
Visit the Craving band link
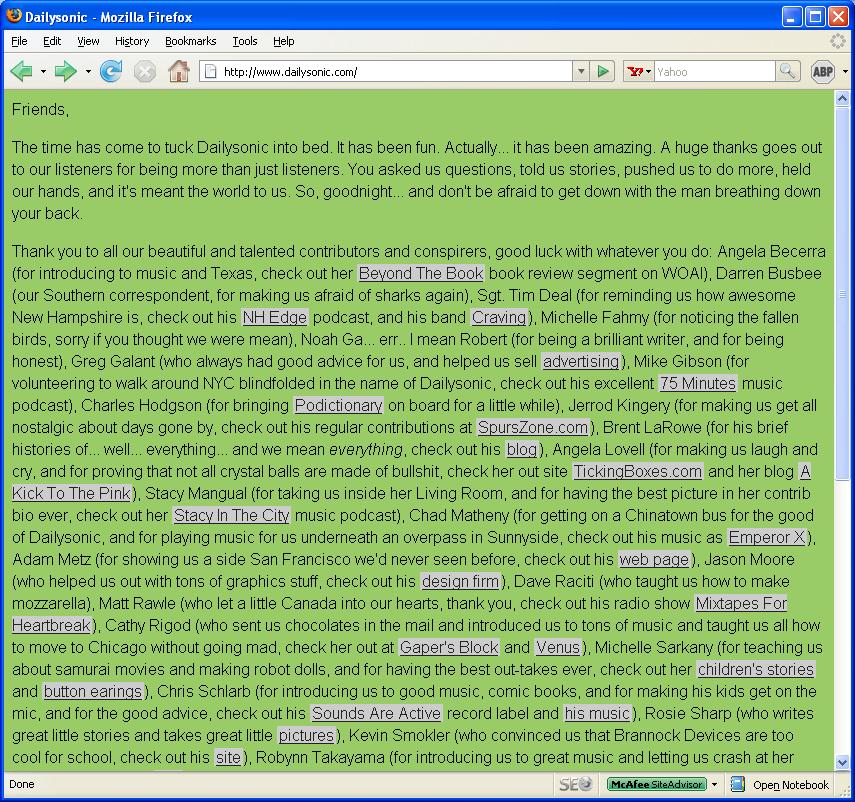click(499, 317)
